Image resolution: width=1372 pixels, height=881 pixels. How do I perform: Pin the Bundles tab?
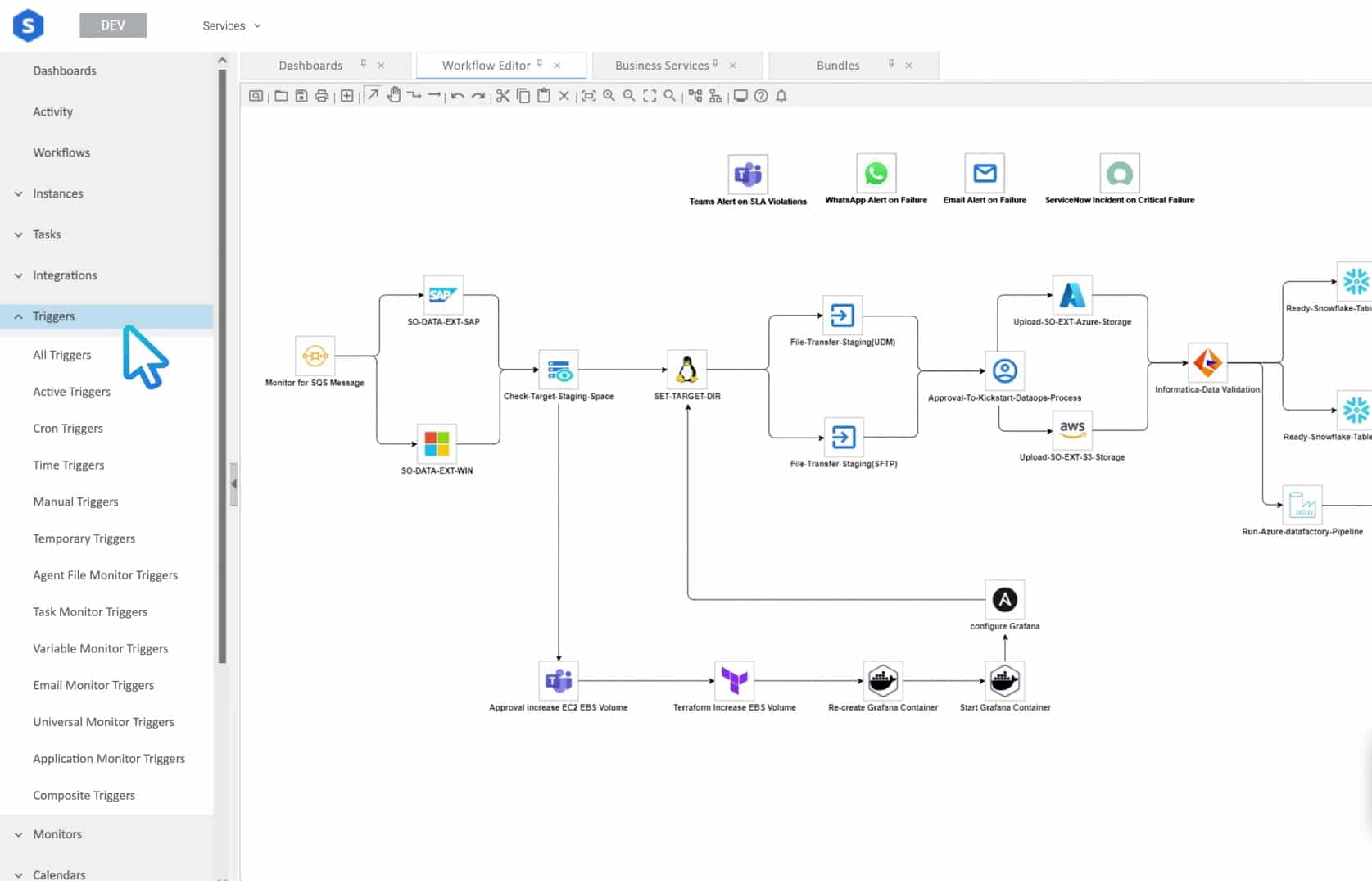click(891, 63)
